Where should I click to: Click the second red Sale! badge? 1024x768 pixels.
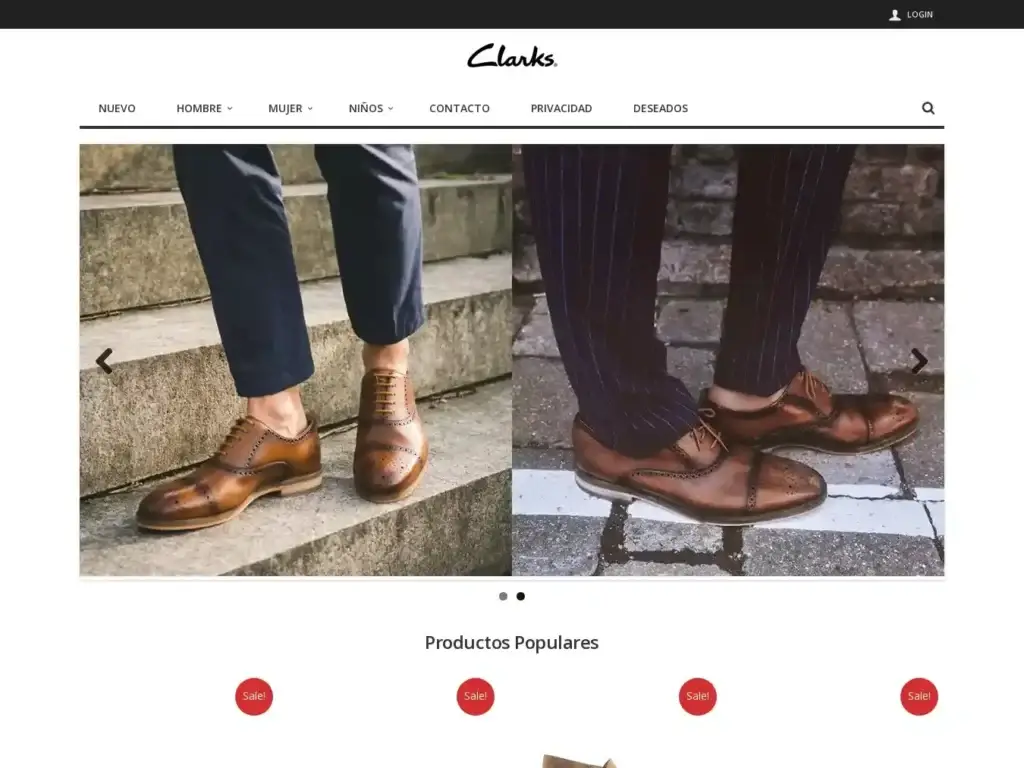475,696
